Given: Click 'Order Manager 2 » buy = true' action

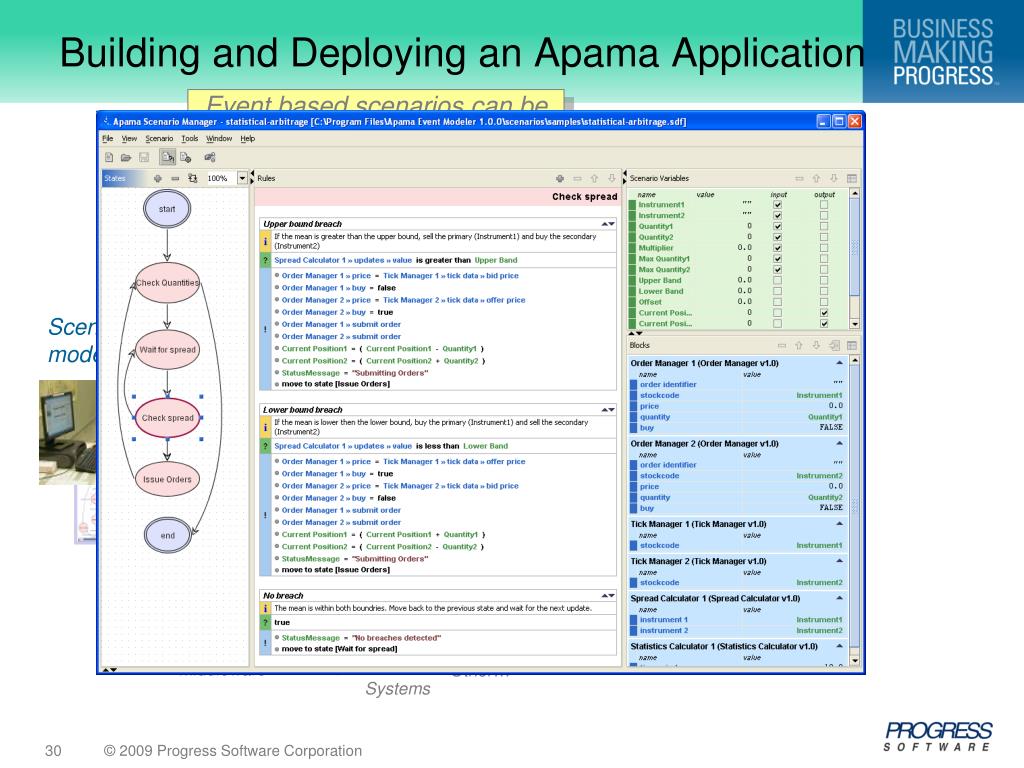Looking at the screenshot, I should tap(337, 312).
